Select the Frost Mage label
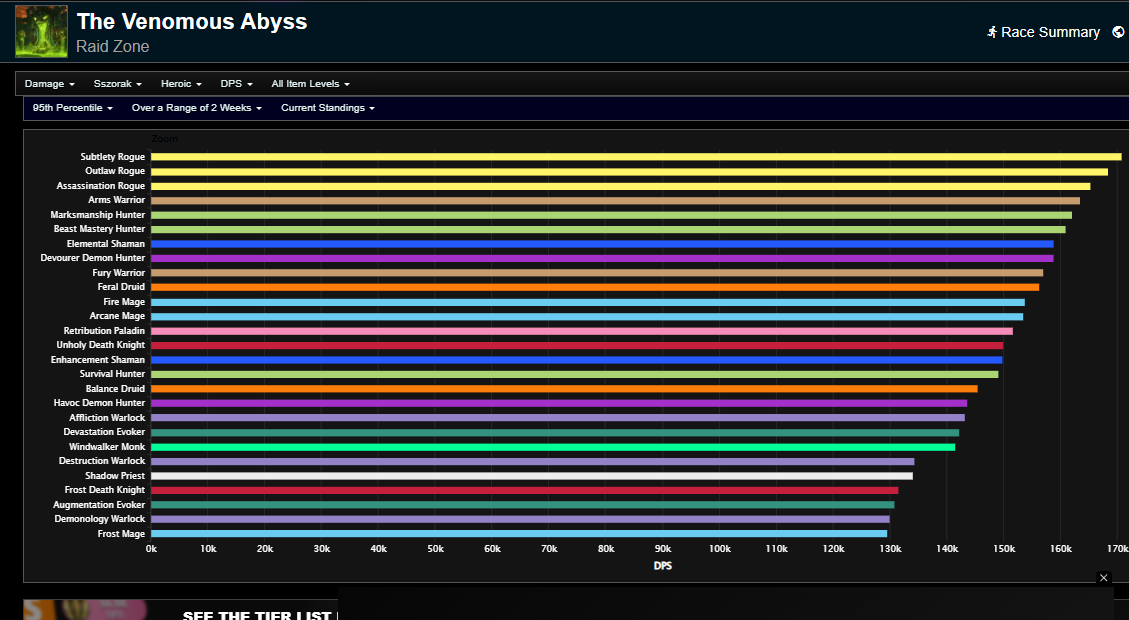 [x=121, y=534]
